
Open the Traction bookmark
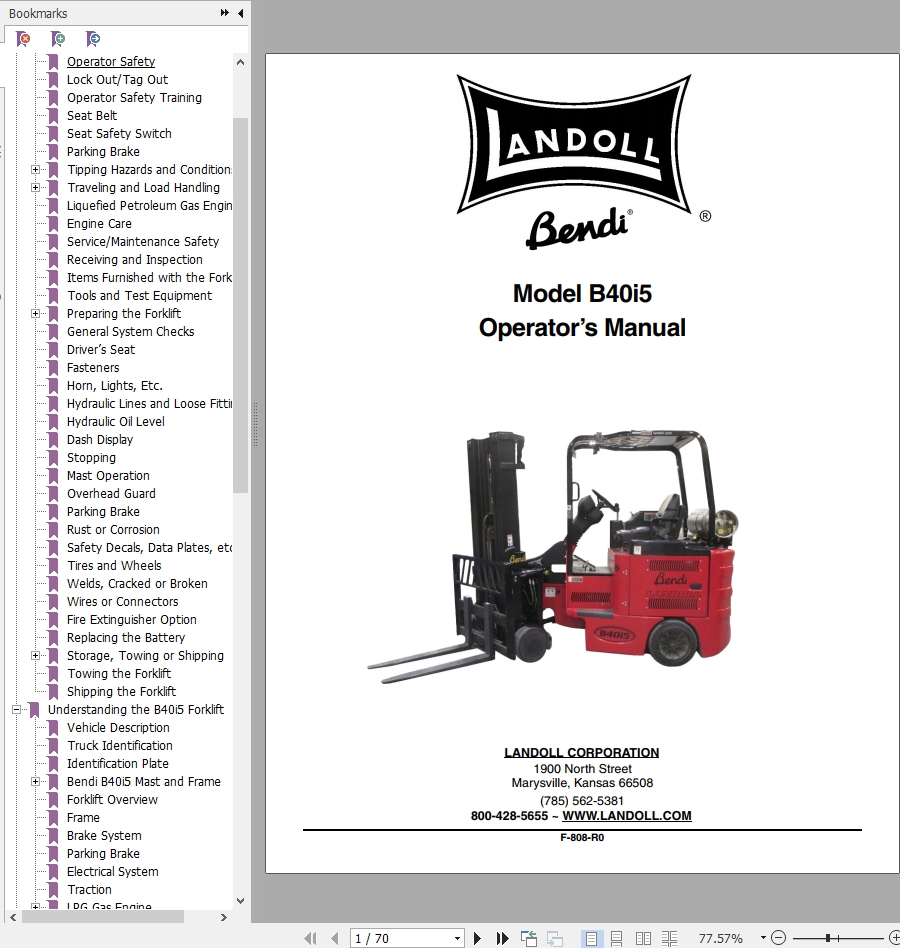point(89,890)
